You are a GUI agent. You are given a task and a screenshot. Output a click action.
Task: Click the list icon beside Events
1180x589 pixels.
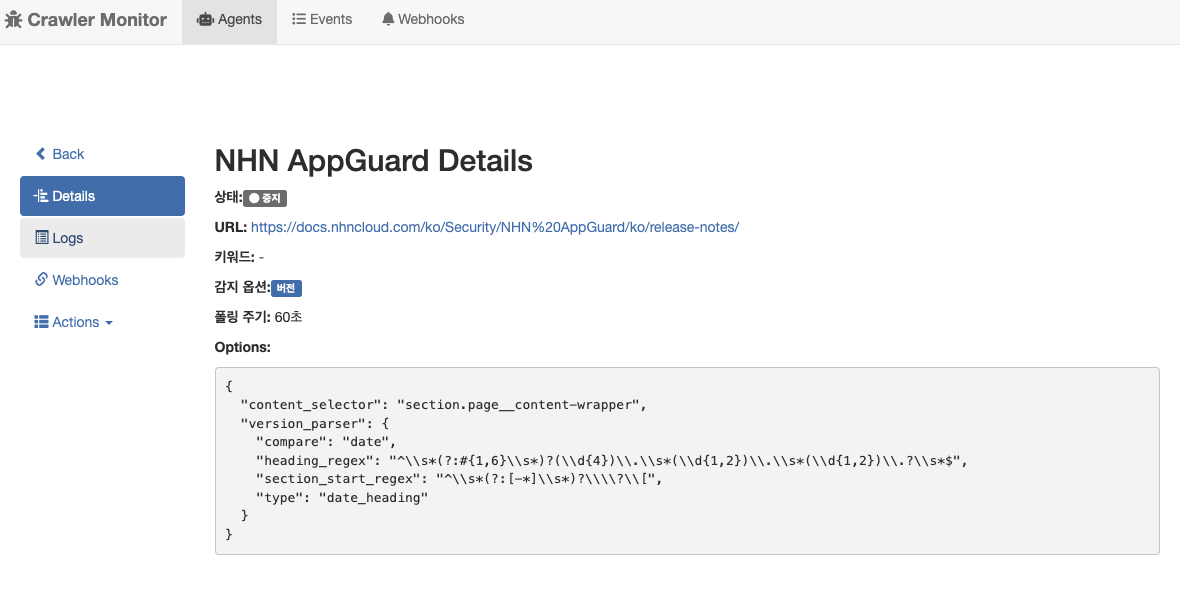coord(299,19)
